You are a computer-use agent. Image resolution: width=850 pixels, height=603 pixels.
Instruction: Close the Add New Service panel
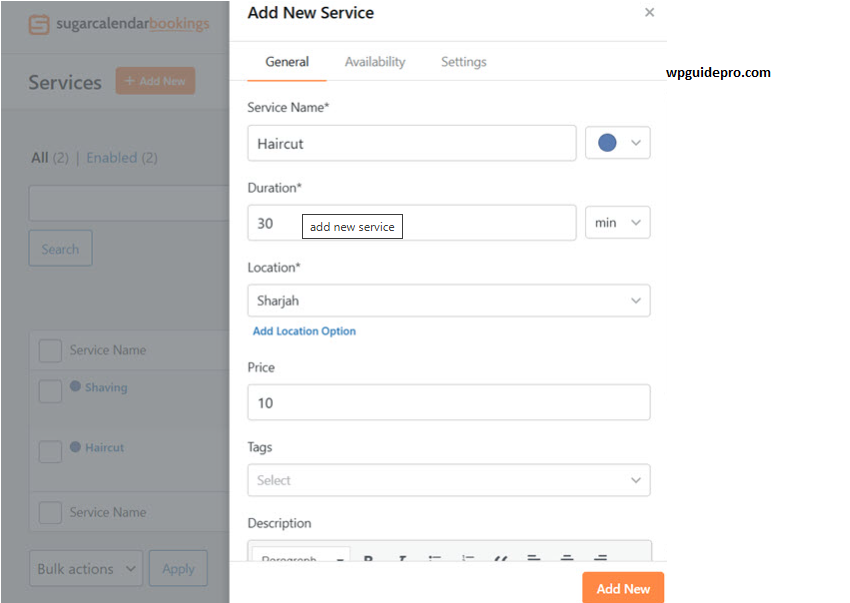pos(650,13)
